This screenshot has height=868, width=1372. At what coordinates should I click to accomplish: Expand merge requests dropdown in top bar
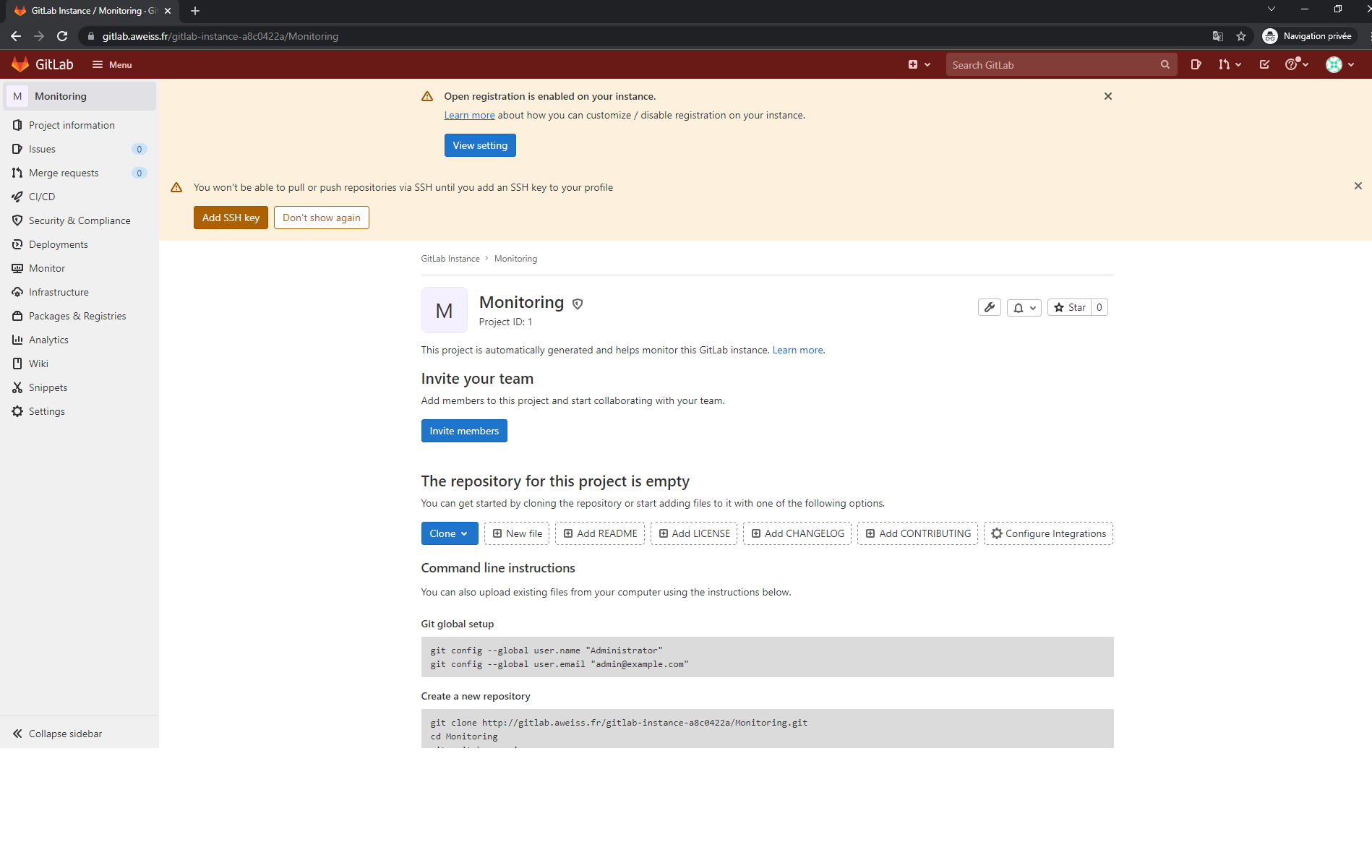pos(1230,64)
